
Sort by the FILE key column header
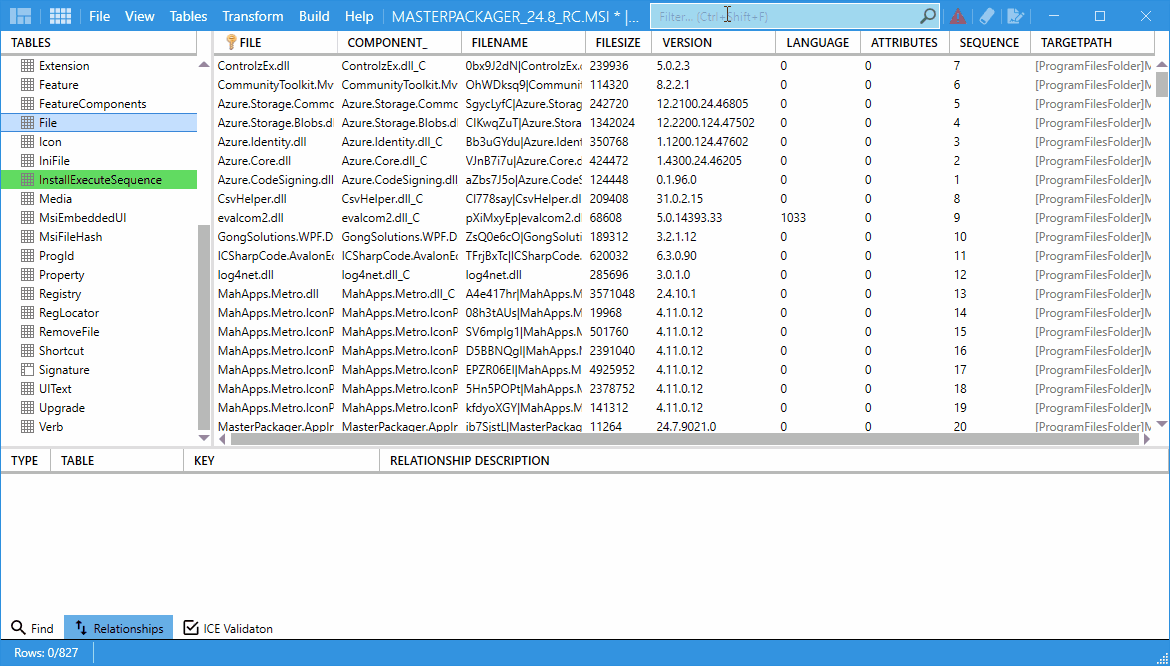[275, 43]
